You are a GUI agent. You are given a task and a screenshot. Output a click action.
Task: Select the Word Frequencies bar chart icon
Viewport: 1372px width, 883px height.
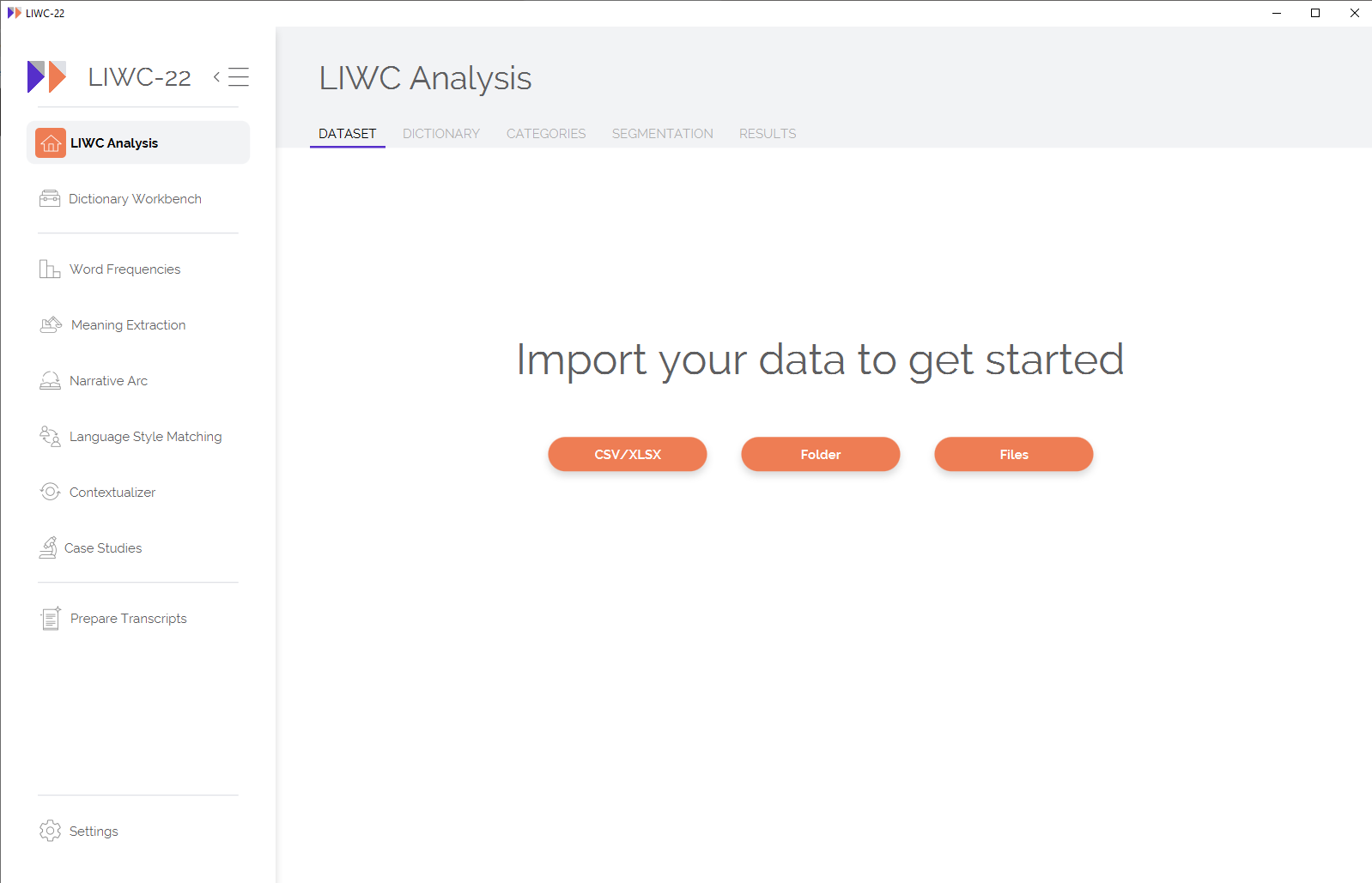click(x=50, y=269)
